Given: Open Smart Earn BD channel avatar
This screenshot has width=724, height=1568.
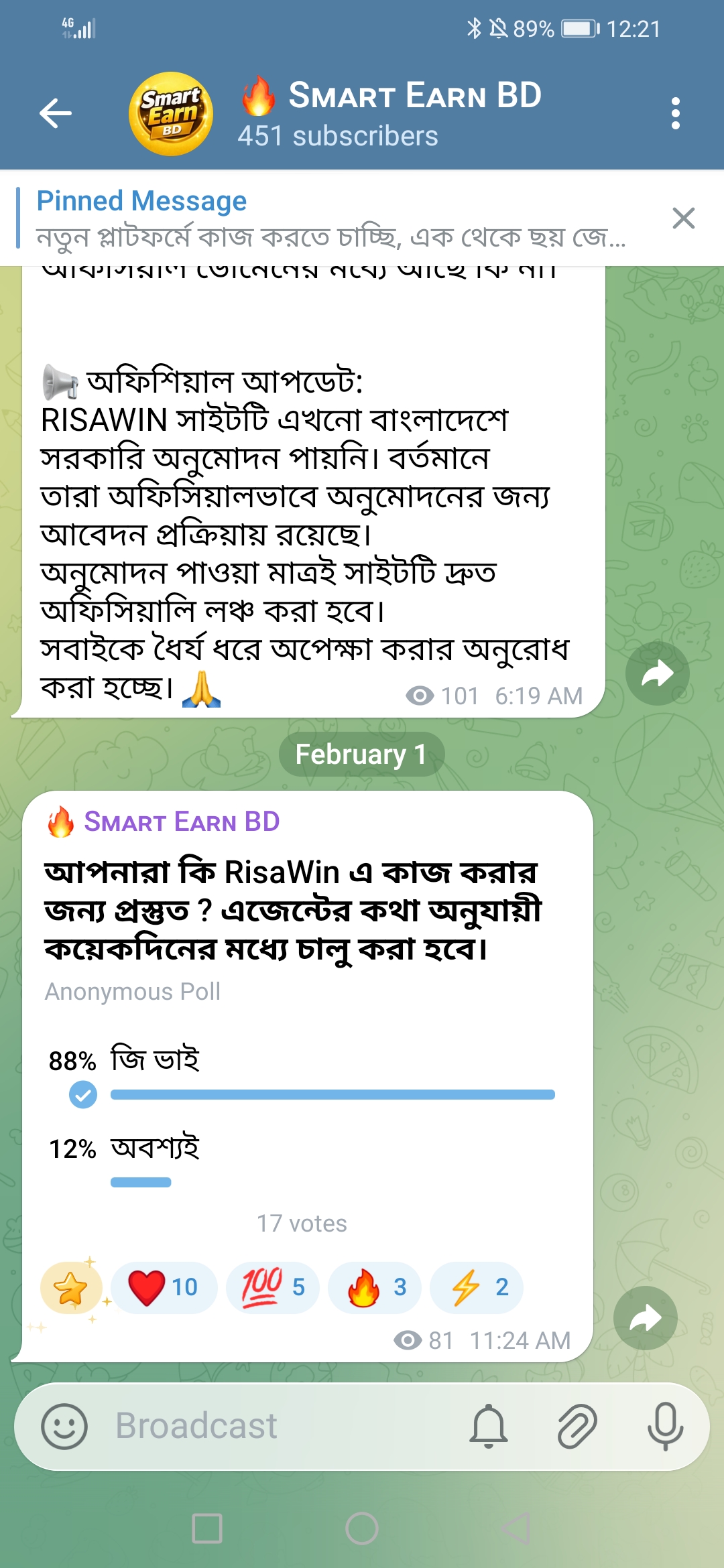Looking at the screenshot, I should pyautogui.click(x=171, y=113).
